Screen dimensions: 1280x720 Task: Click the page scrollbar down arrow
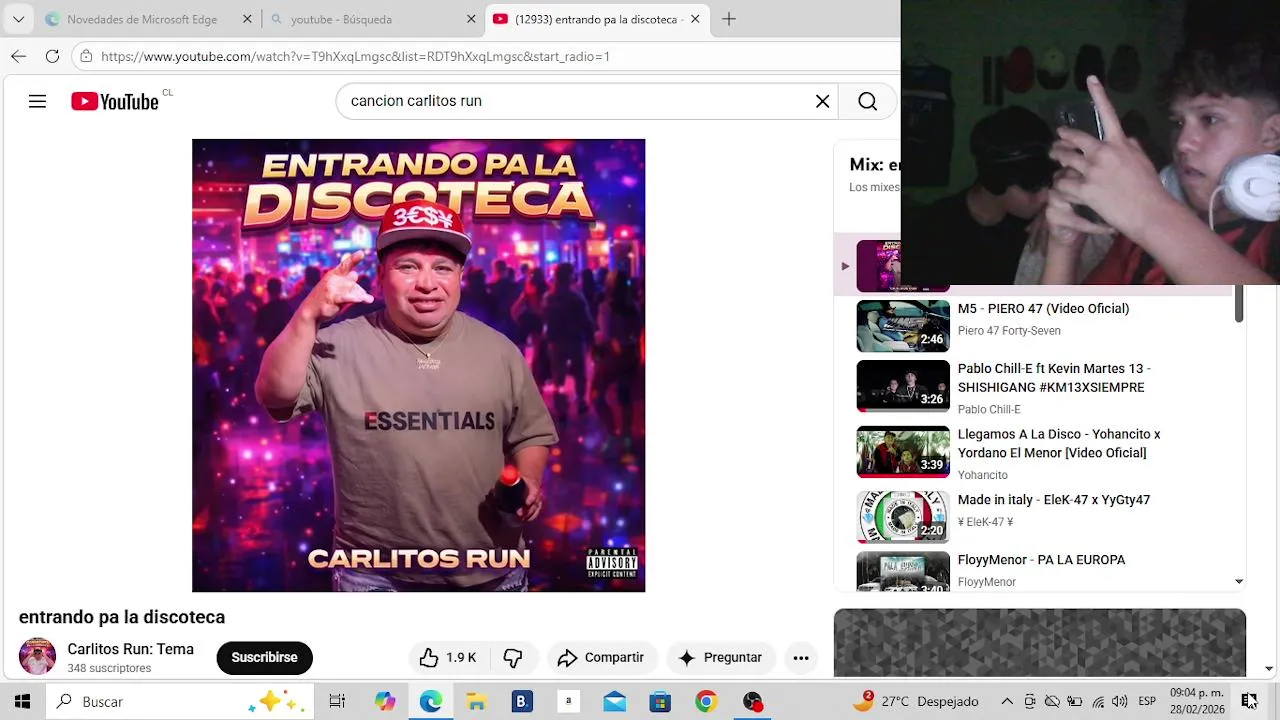pos(1270,669)
